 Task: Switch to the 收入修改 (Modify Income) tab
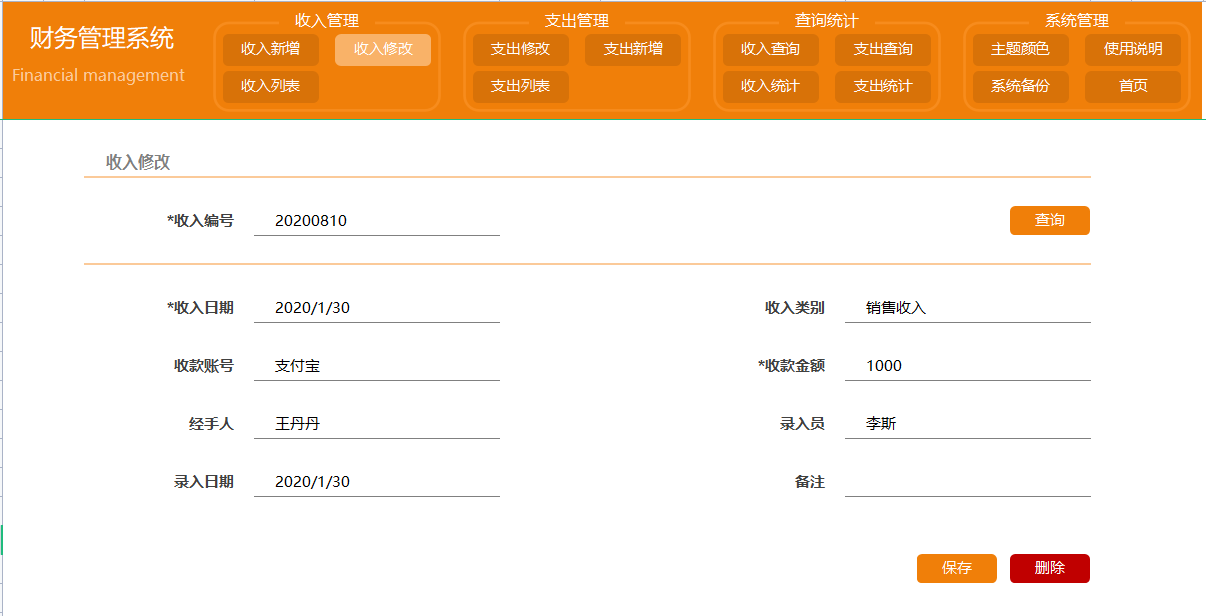382,48
